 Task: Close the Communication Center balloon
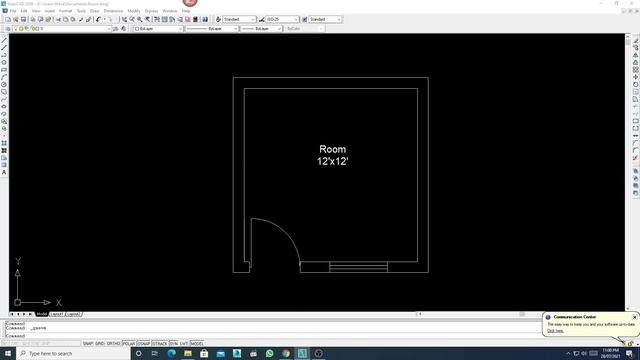coord(634,317)
